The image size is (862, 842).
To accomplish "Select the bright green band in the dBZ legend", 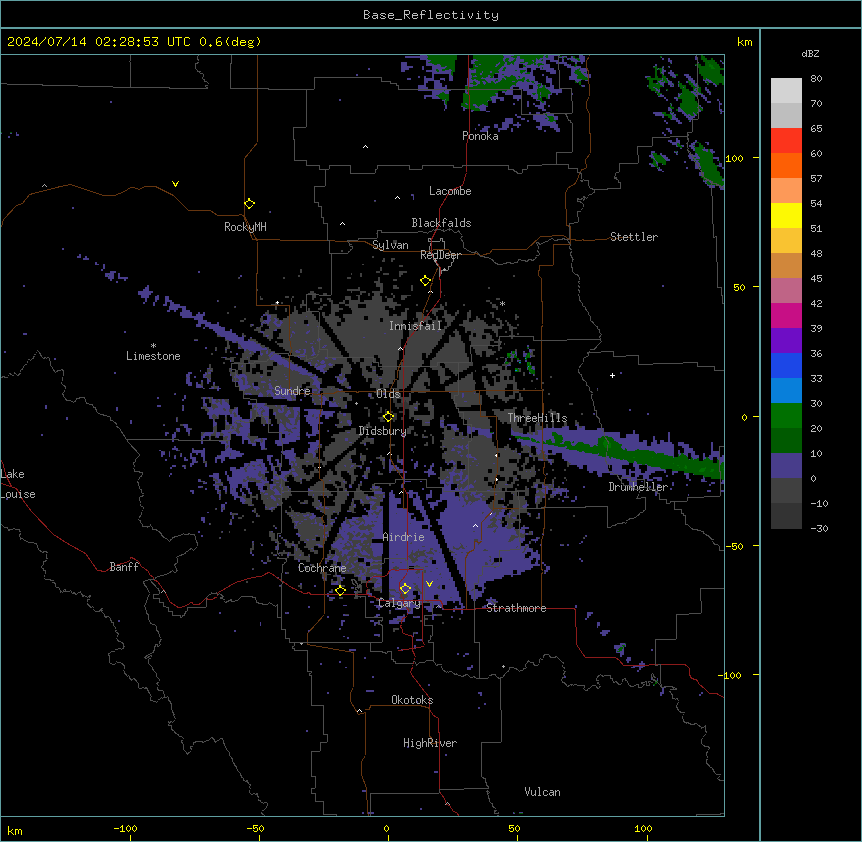I will click(786, 416).
